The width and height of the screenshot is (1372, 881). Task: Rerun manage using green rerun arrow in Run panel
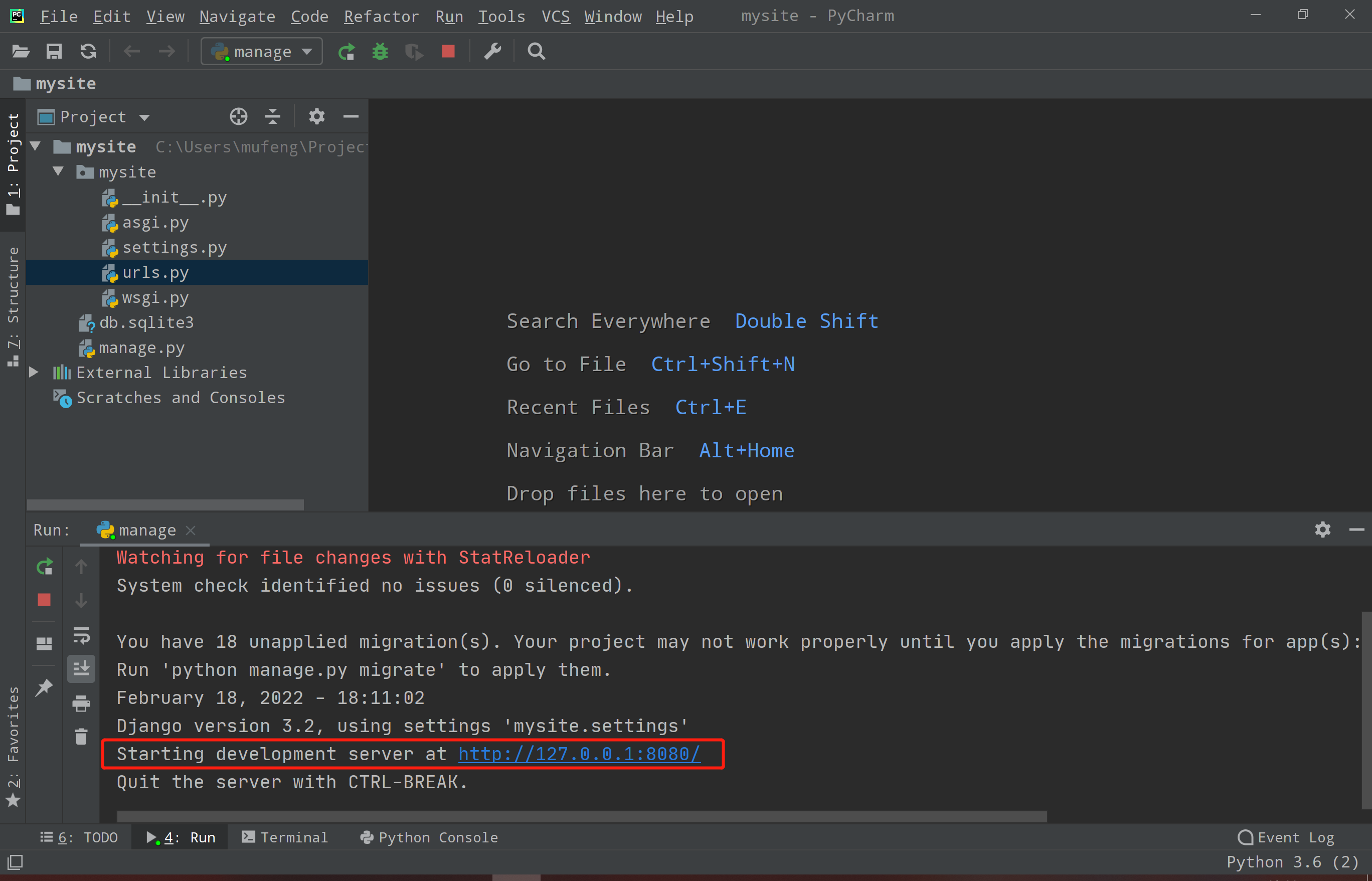click(44, 567)
